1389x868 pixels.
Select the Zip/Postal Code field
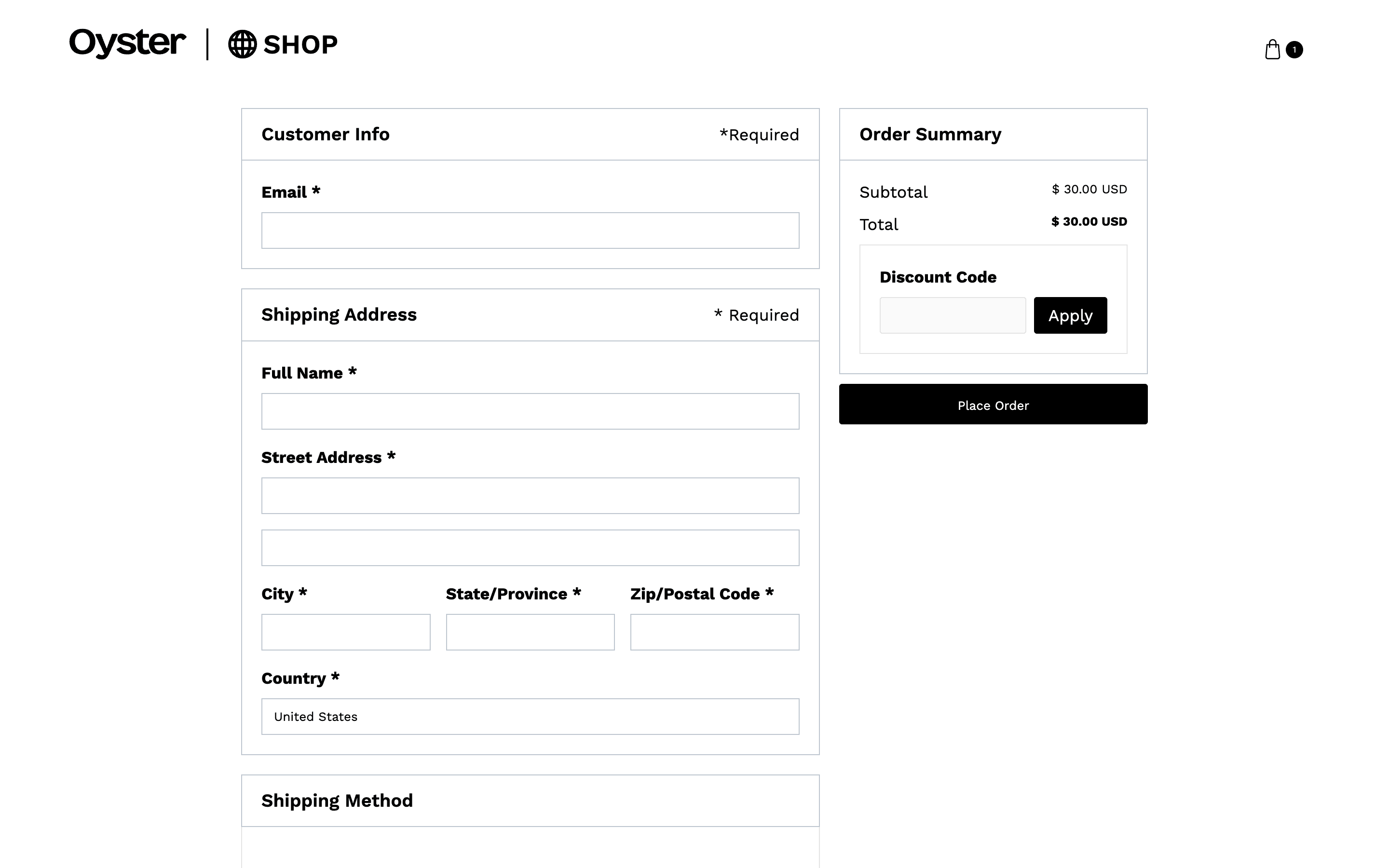pos(714,632)
